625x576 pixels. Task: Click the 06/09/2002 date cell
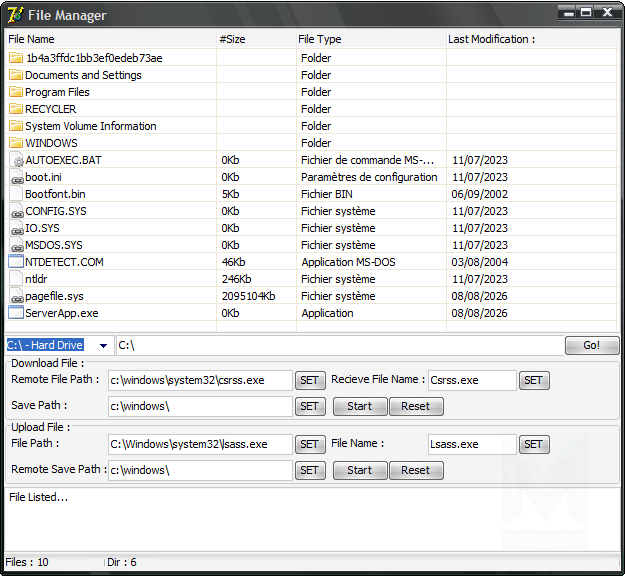tap(480, 194)
